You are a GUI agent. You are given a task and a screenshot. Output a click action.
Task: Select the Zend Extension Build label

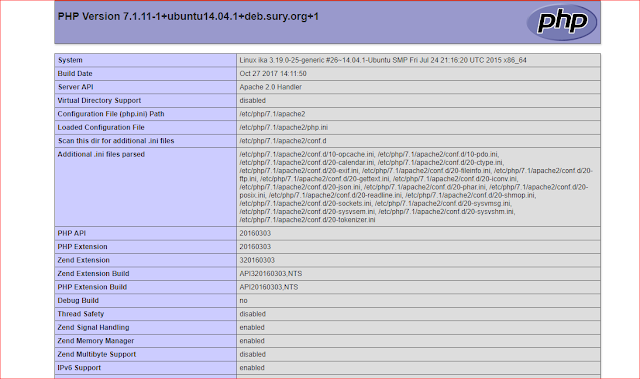pos(93,274)
